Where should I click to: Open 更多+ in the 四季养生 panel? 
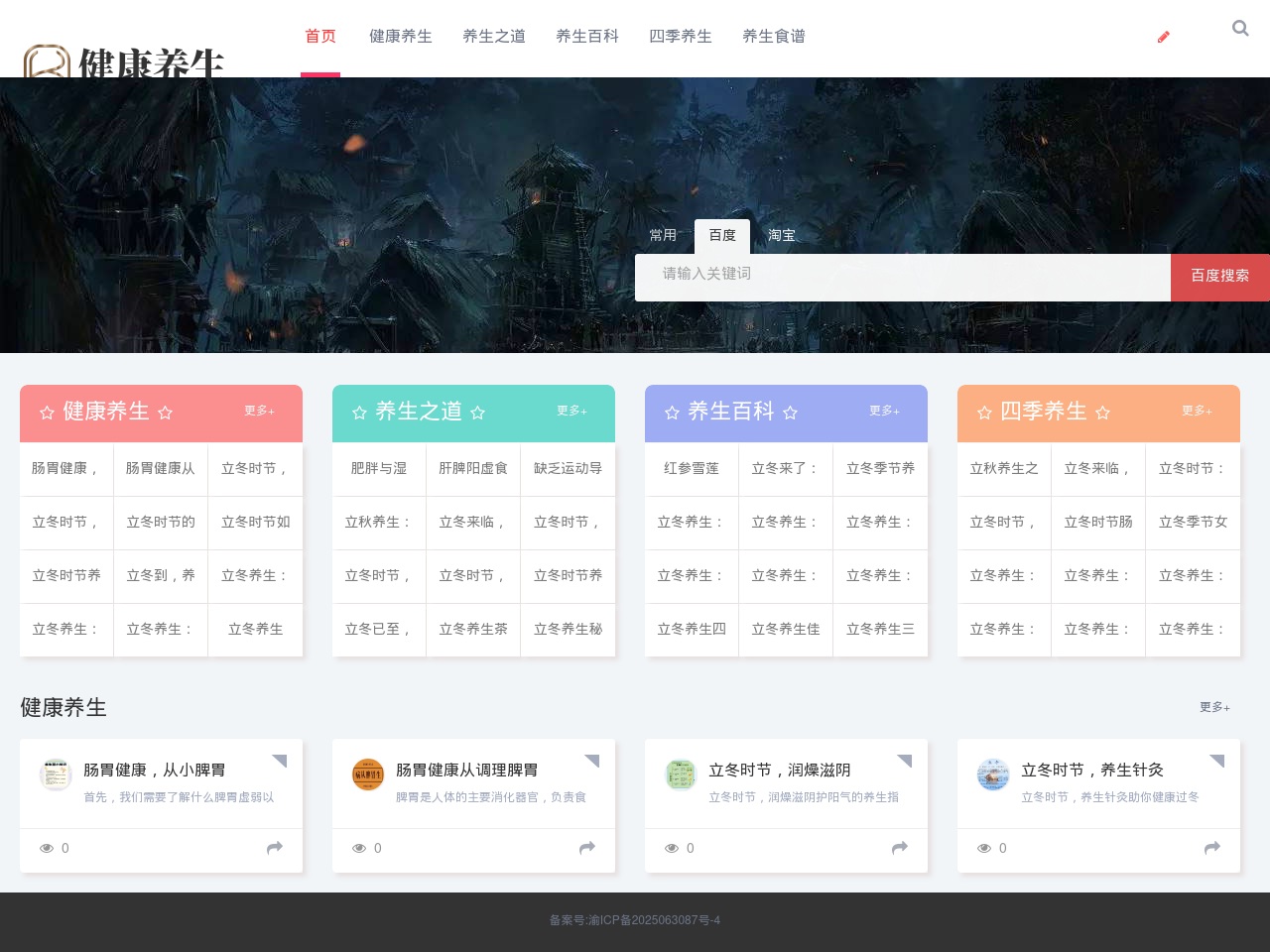[x=1198, y=411]
